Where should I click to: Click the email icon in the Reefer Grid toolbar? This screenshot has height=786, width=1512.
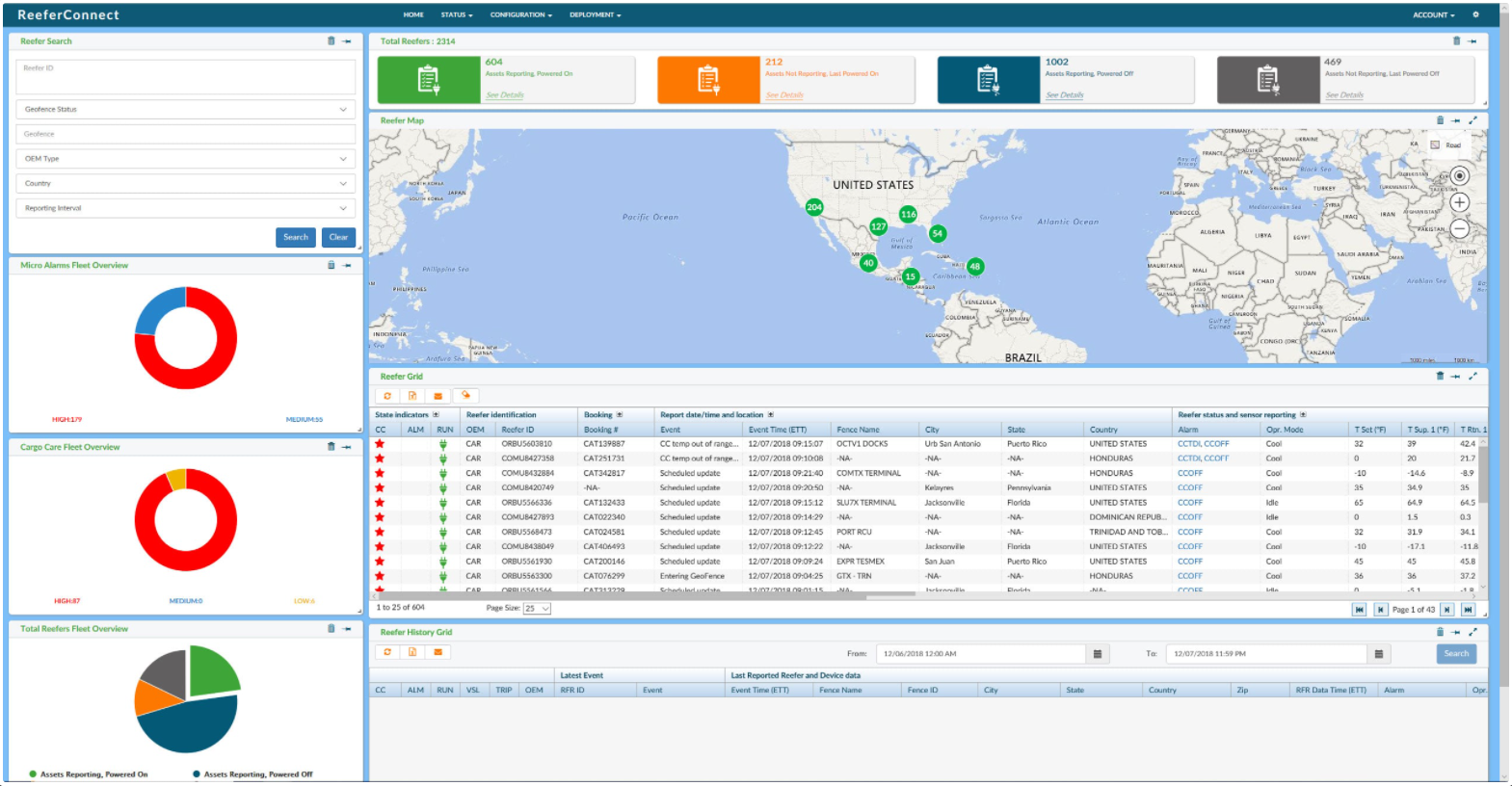coord(438,396)
